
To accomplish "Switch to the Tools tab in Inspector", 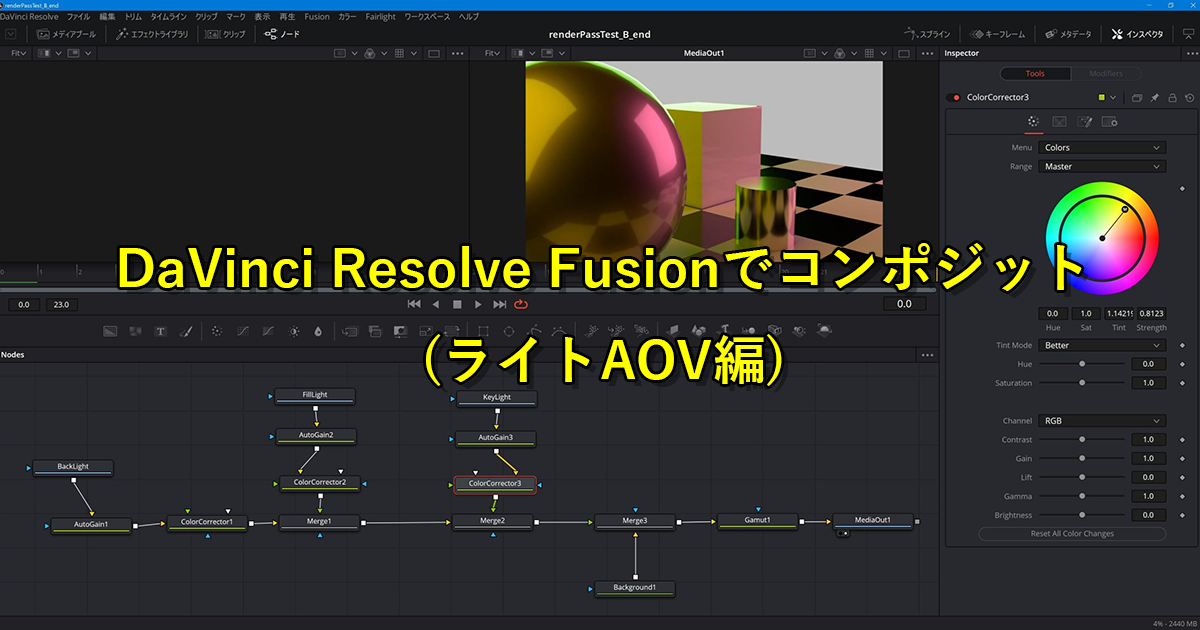I will [1035, 74].
